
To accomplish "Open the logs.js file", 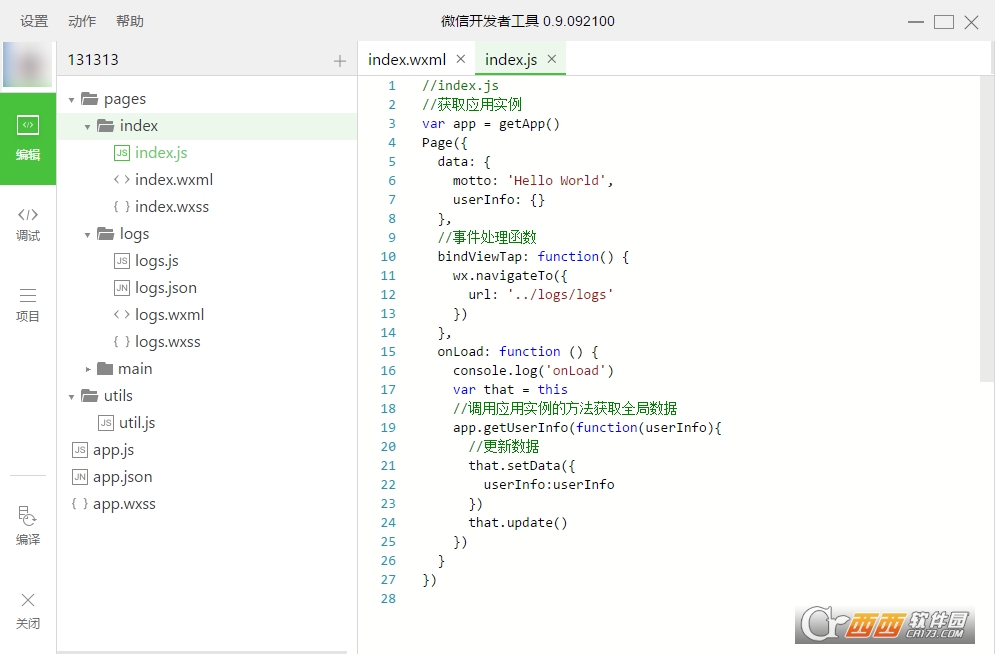I will point(157,261).
